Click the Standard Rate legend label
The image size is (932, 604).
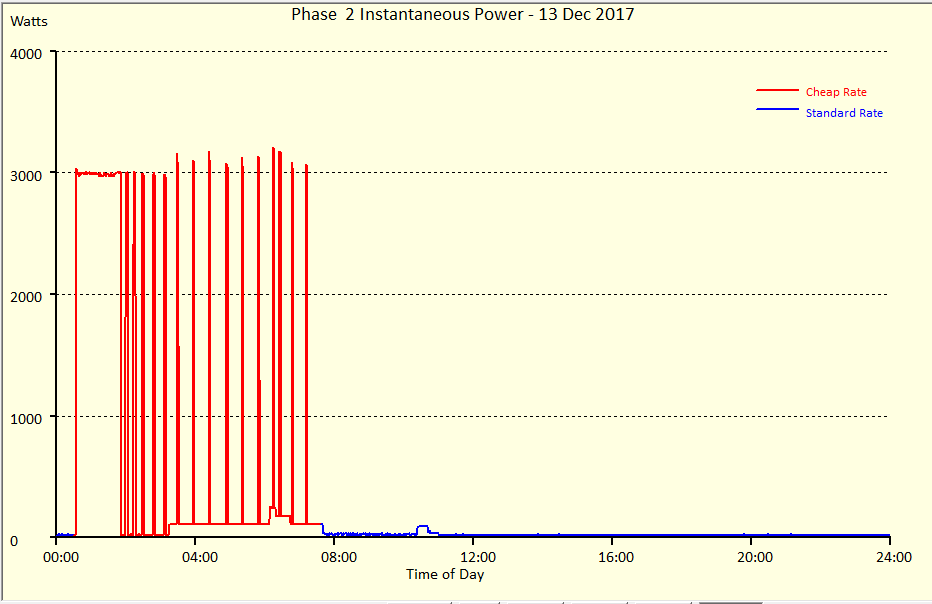pyautogui.click(x=843, y=113)
